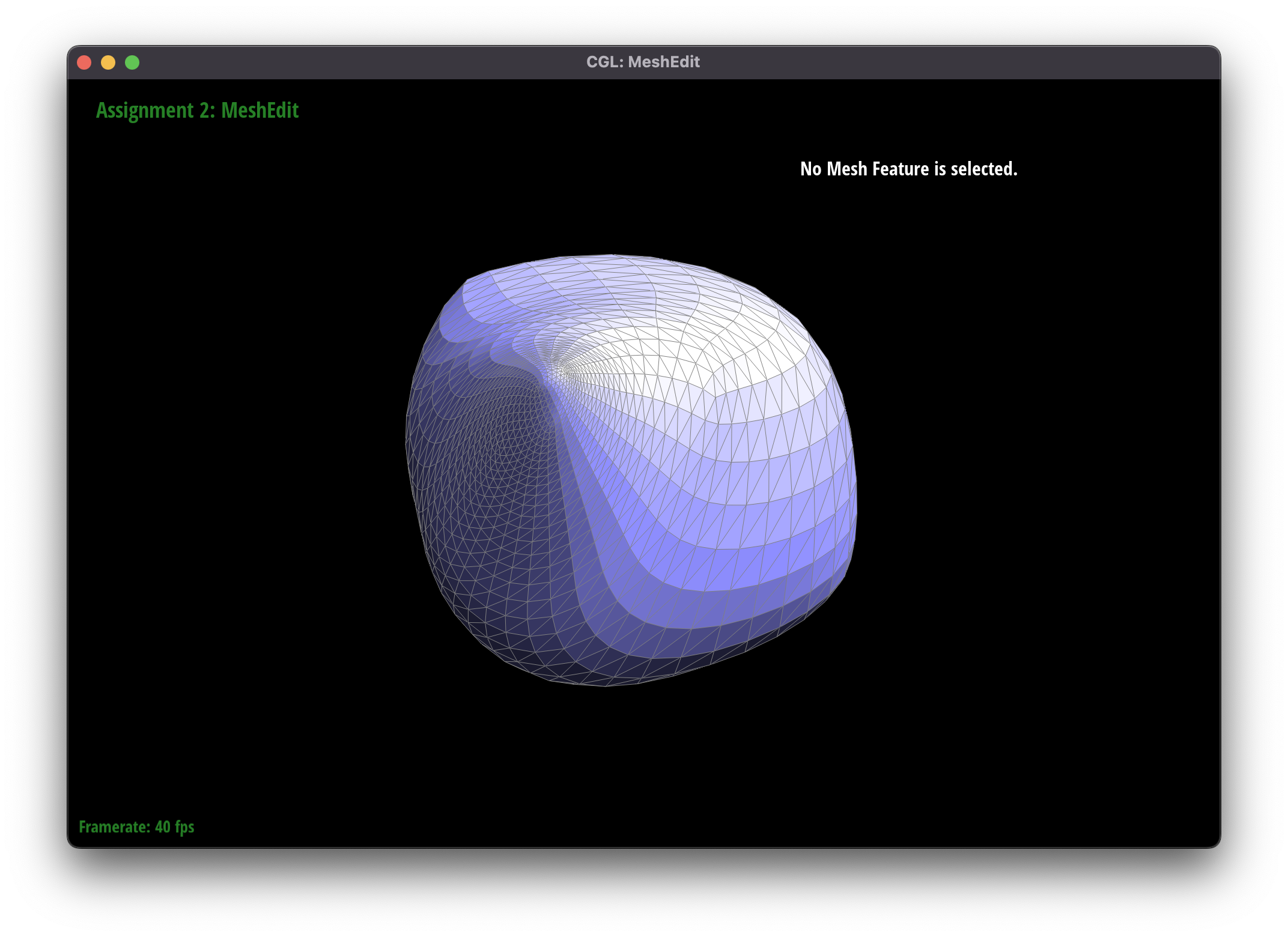Close the CGL: MeshEdit window
Image resolution: width=1288 pixels, height=937 pixels.
pos(84,62)
